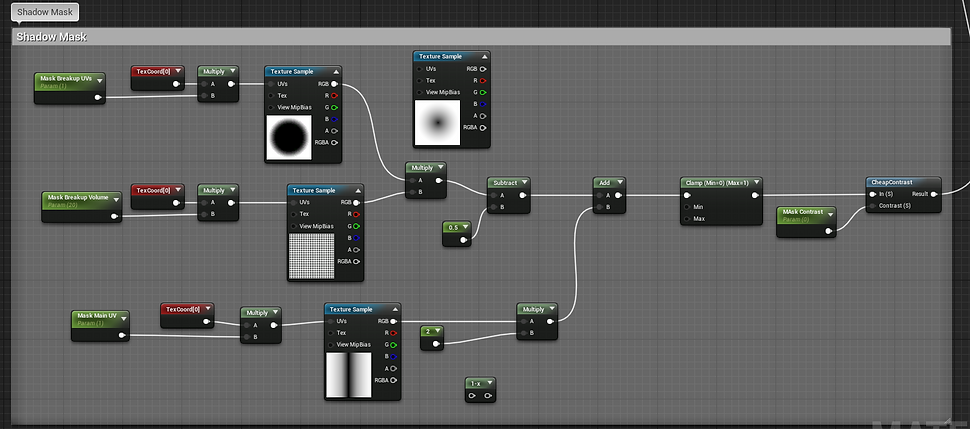The width and height of the screenshot is (970, 429).
Task: Collapse the radial gradient Texture Sample node
Action: tap(484, 57)
